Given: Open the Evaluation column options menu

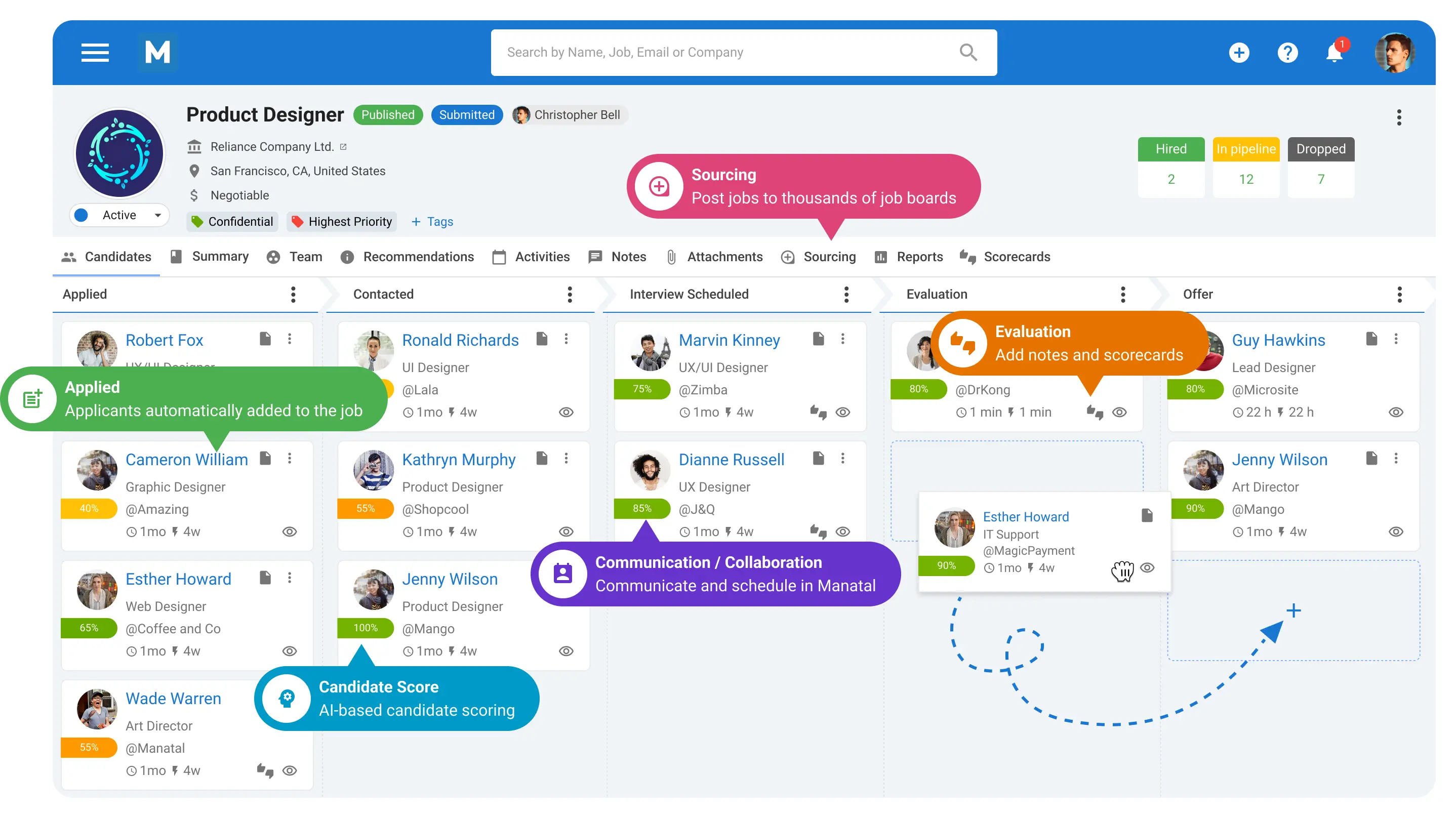Looking at the screenshot, I should point(1122,294).
